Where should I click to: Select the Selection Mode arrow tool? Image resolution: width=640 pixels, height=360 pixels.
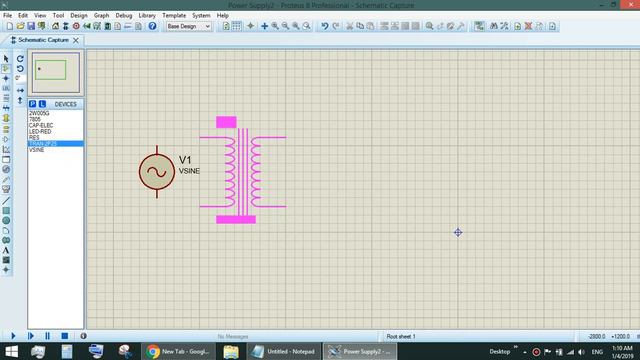click(x=6, y=59)
